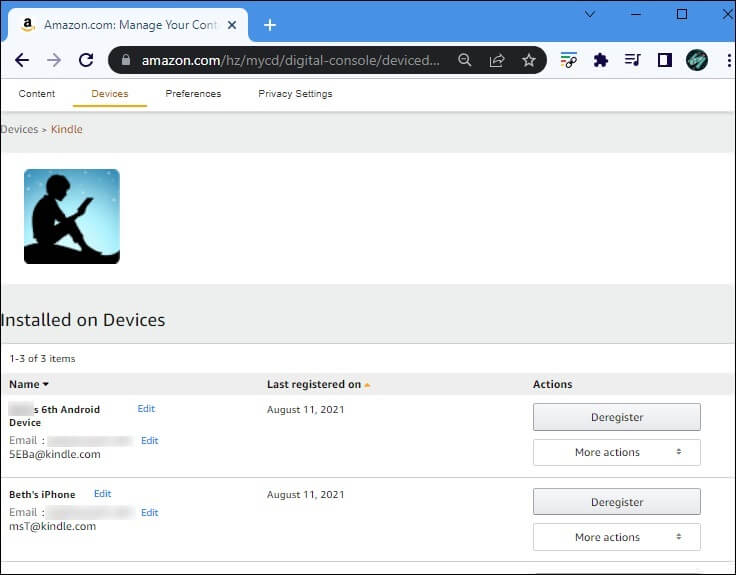Open More actions for 6th Android Device

(617, 452)
